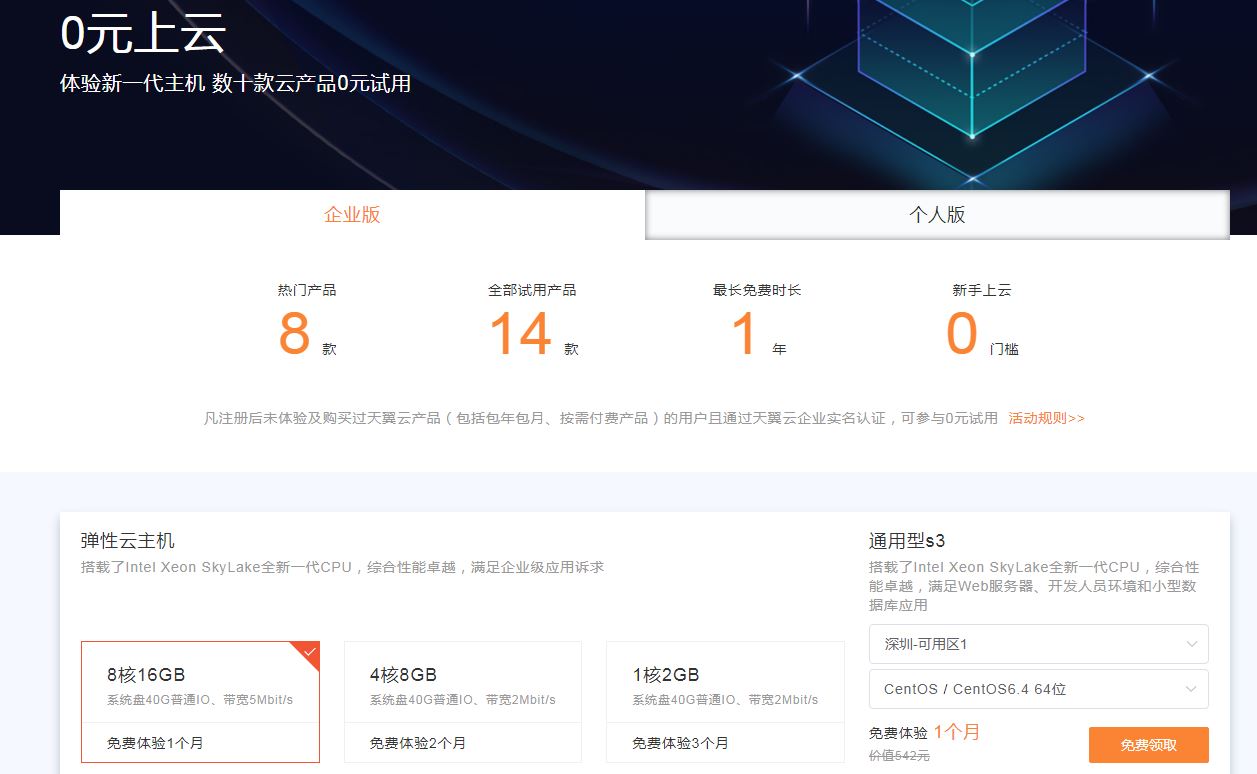Click the 通用型s3 heading
The width and height of the screenshot is (1257, 774).
907,541
